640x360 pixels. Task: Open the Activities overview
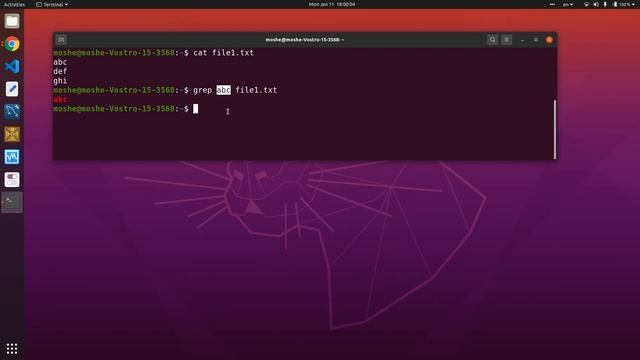tap(14, 4)
